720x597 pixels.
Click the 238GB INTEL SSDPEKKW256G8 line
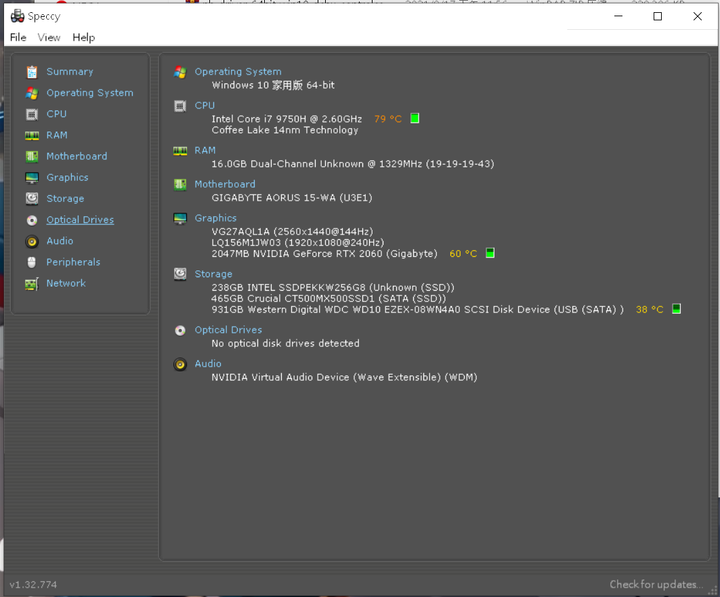(x=333, y=287)
